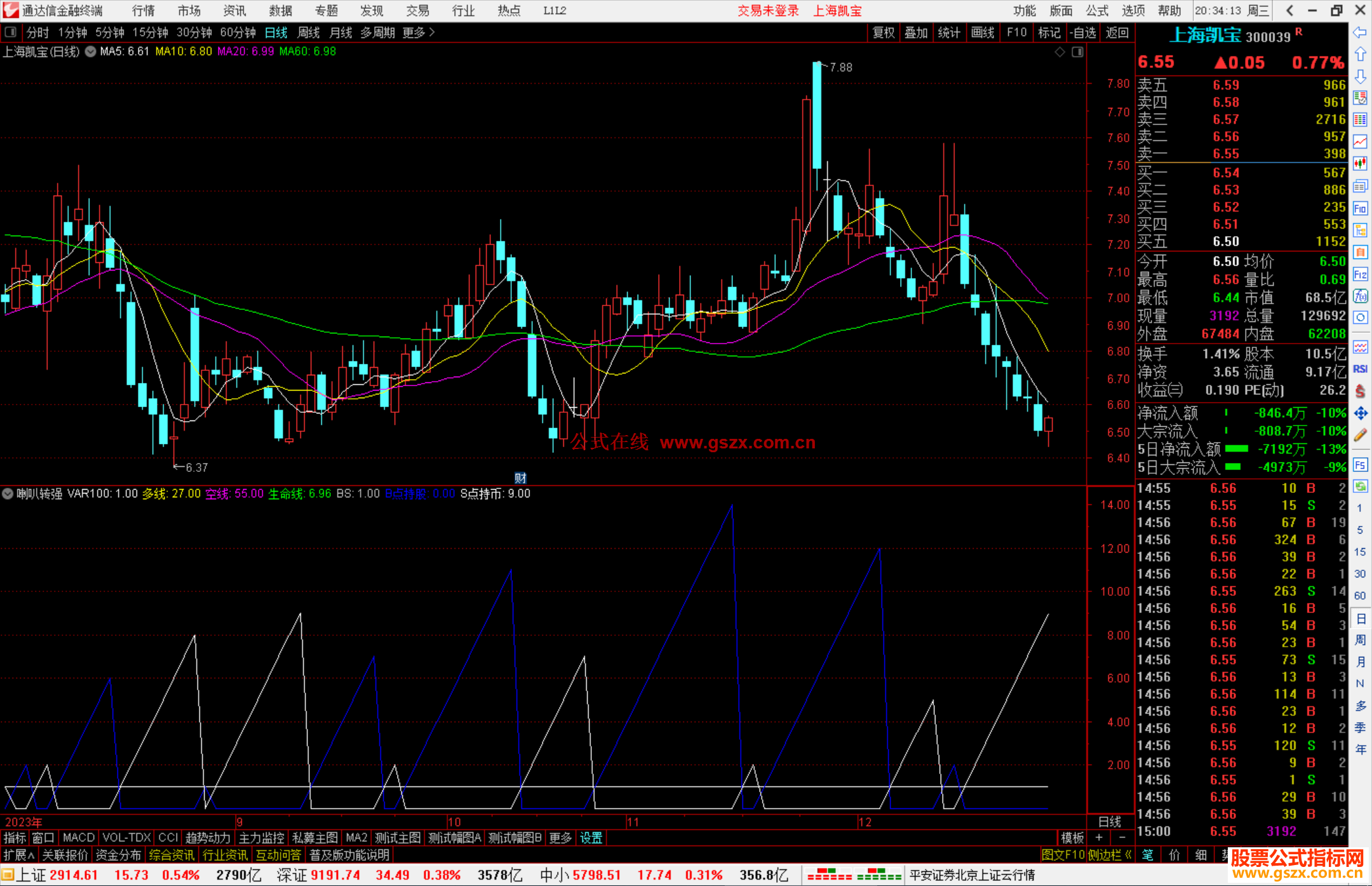
Task: Expand the 扩展 panel at the bottom left
Action: 19,855
